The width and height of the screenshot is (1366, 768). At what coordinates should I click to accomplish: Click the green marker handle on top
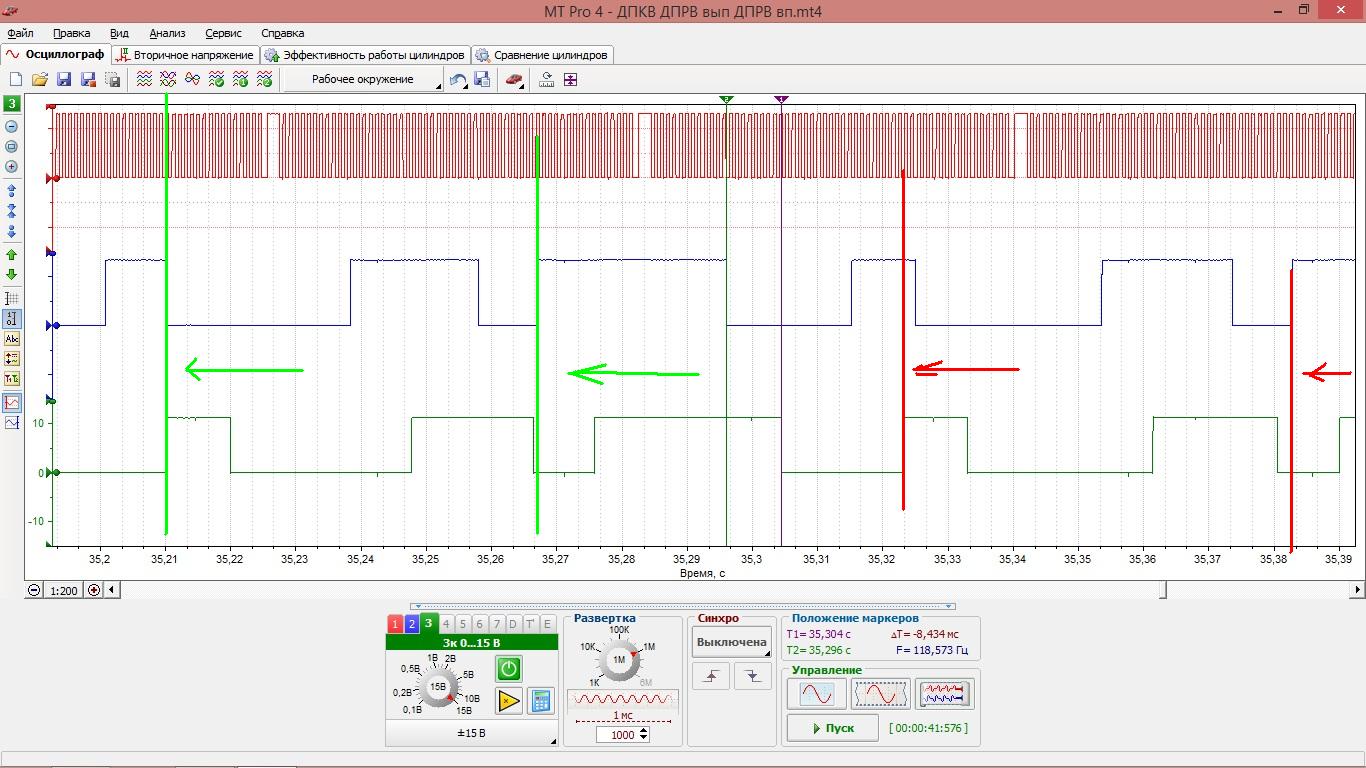coord(727,100)
